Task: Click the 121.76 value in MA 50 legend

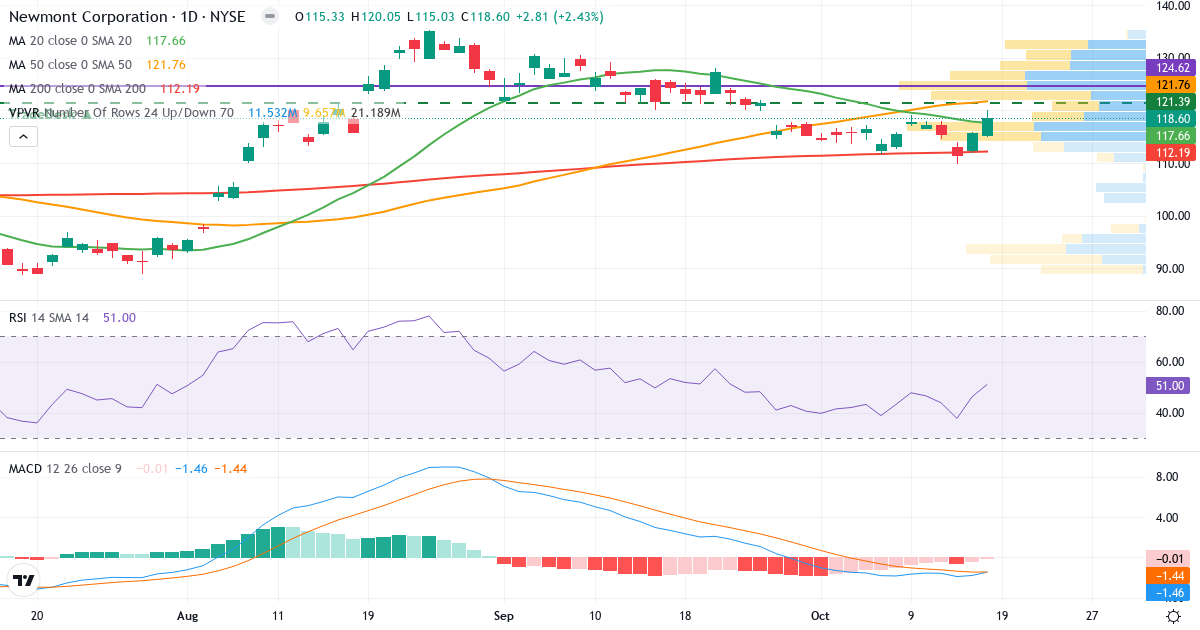Action: (165, 65)
